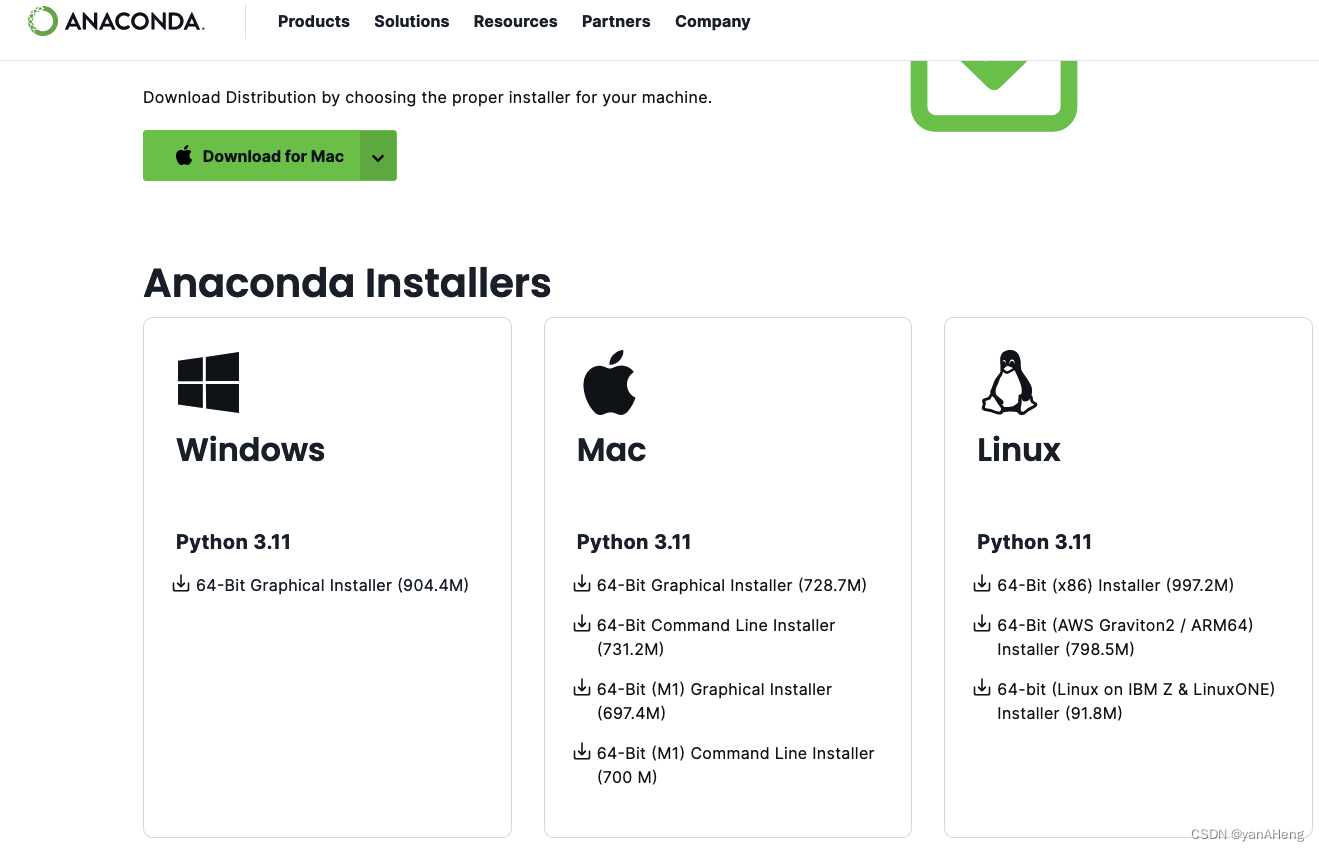
Task: Click the Linux card title
Action: click(1019, 450)
